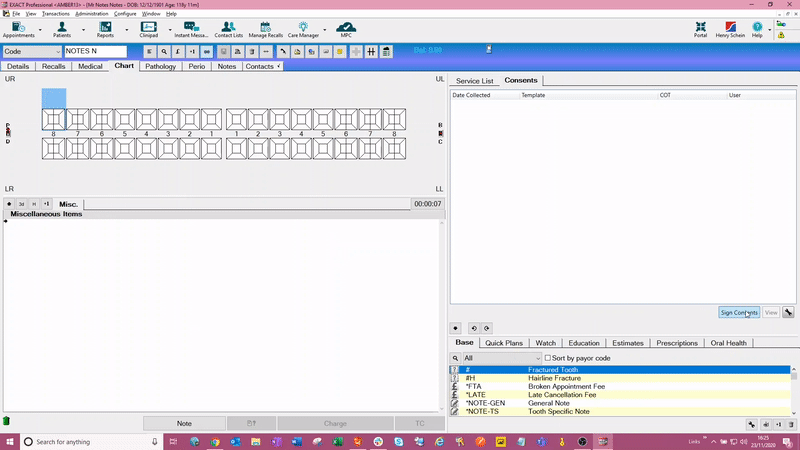Image resolution: width=800 pixels, height=450 pixels.
Task: Click the search icon beside the All dropdown
Action: 455,358
